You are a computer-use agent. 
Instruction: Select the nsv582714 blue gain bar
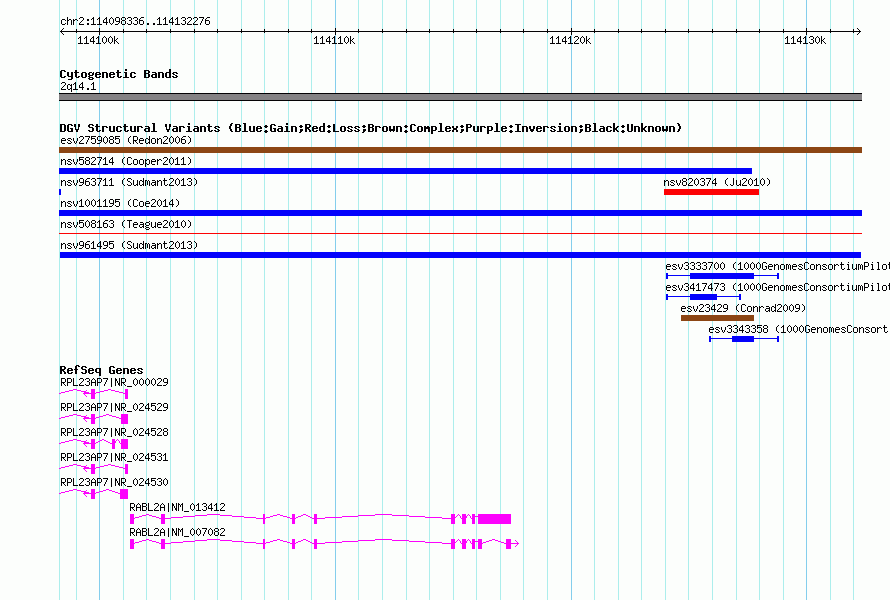coord(405,171)
